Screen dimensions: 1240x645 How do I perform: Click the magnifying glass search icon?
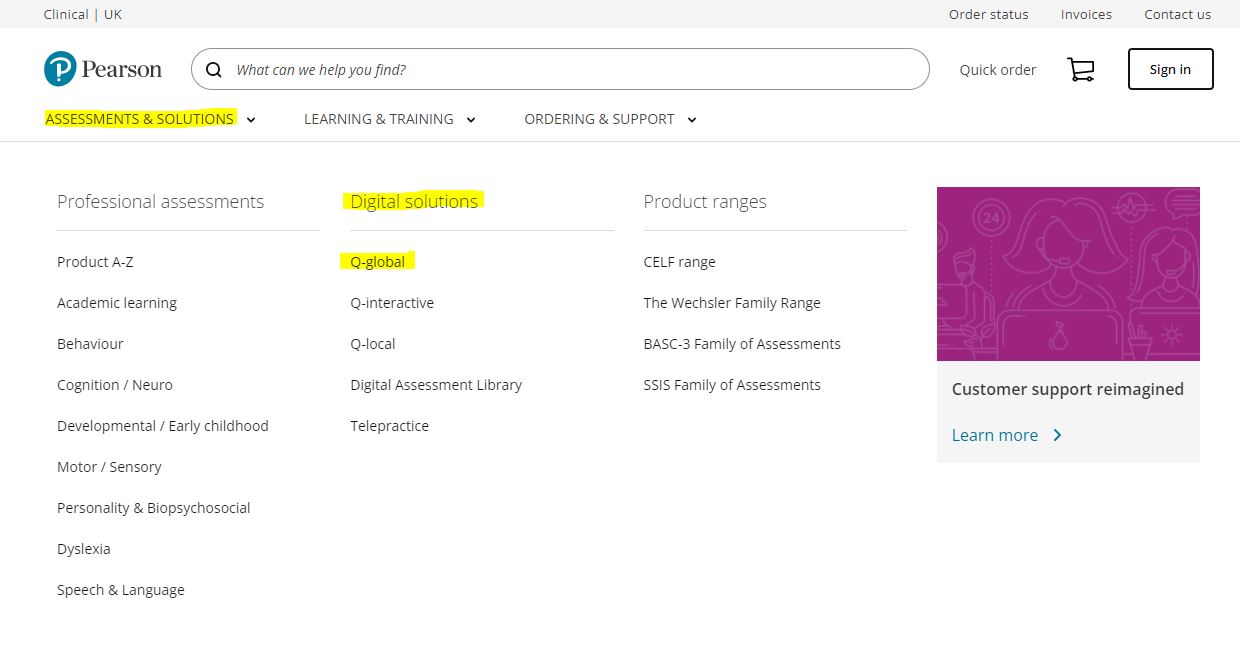[x=213, y=69]
